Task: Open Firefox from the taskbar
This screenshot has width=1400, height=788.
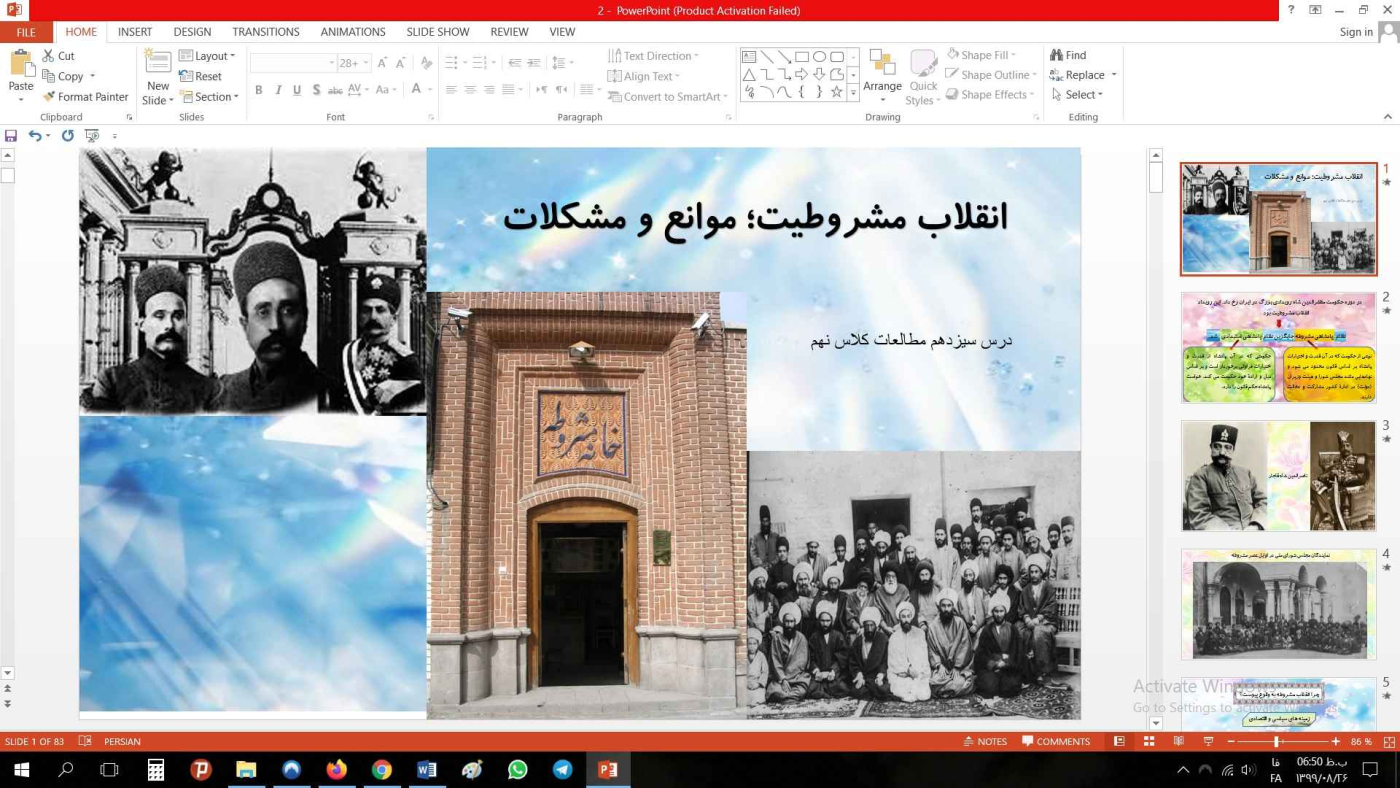Action: (x=336, y=770)
